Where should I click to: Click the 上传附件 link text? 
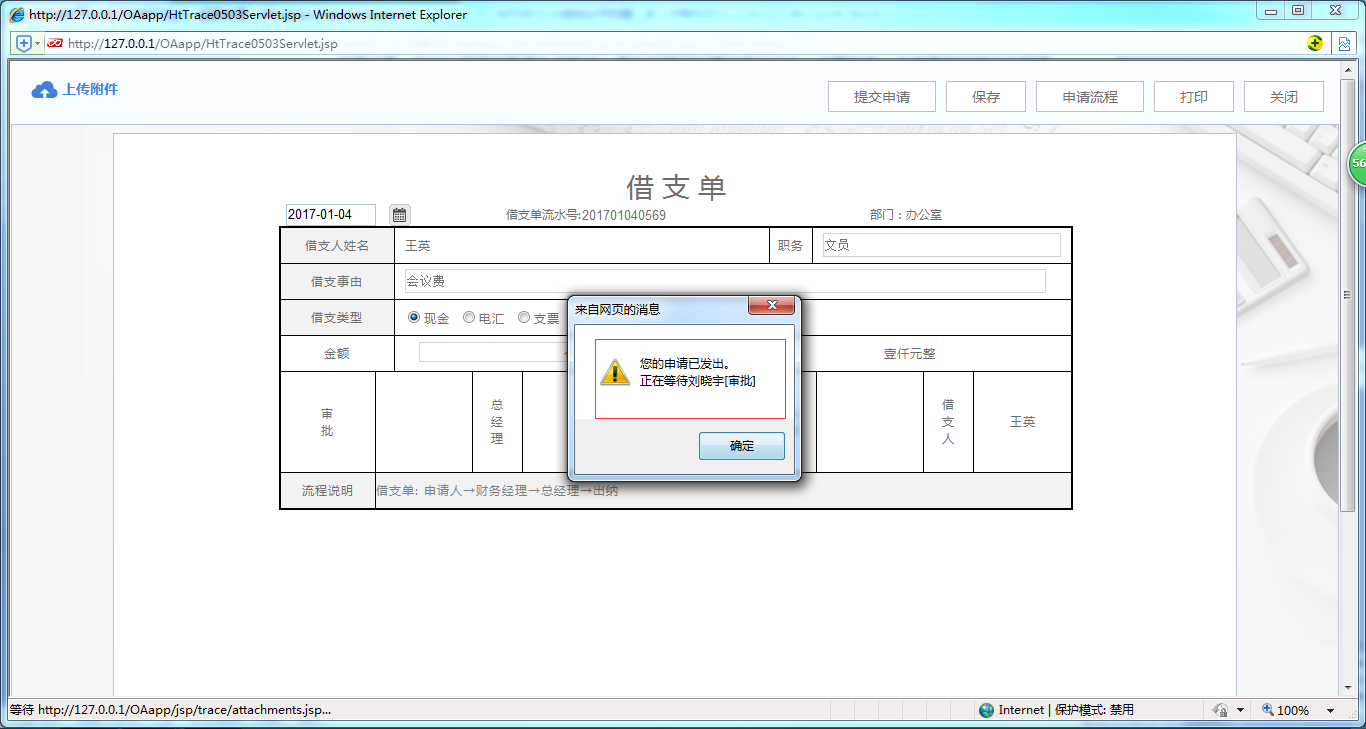[x=90, y=89]
